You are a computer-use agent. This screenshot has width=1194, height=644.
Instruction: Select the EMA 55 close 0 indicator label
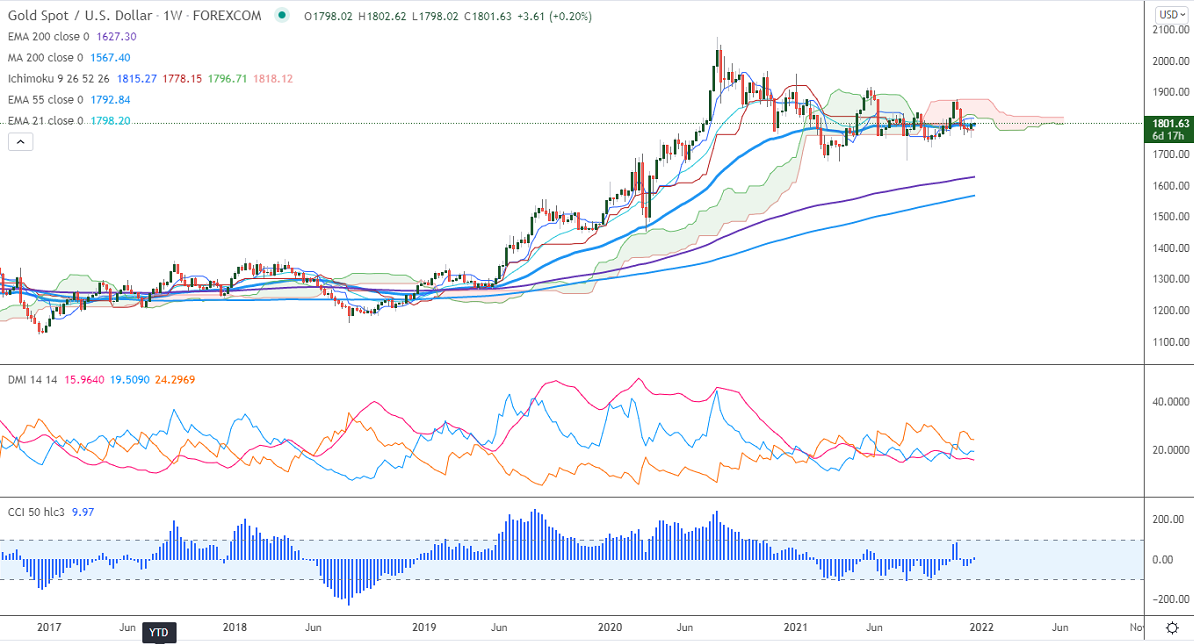[x=46, y=100]
